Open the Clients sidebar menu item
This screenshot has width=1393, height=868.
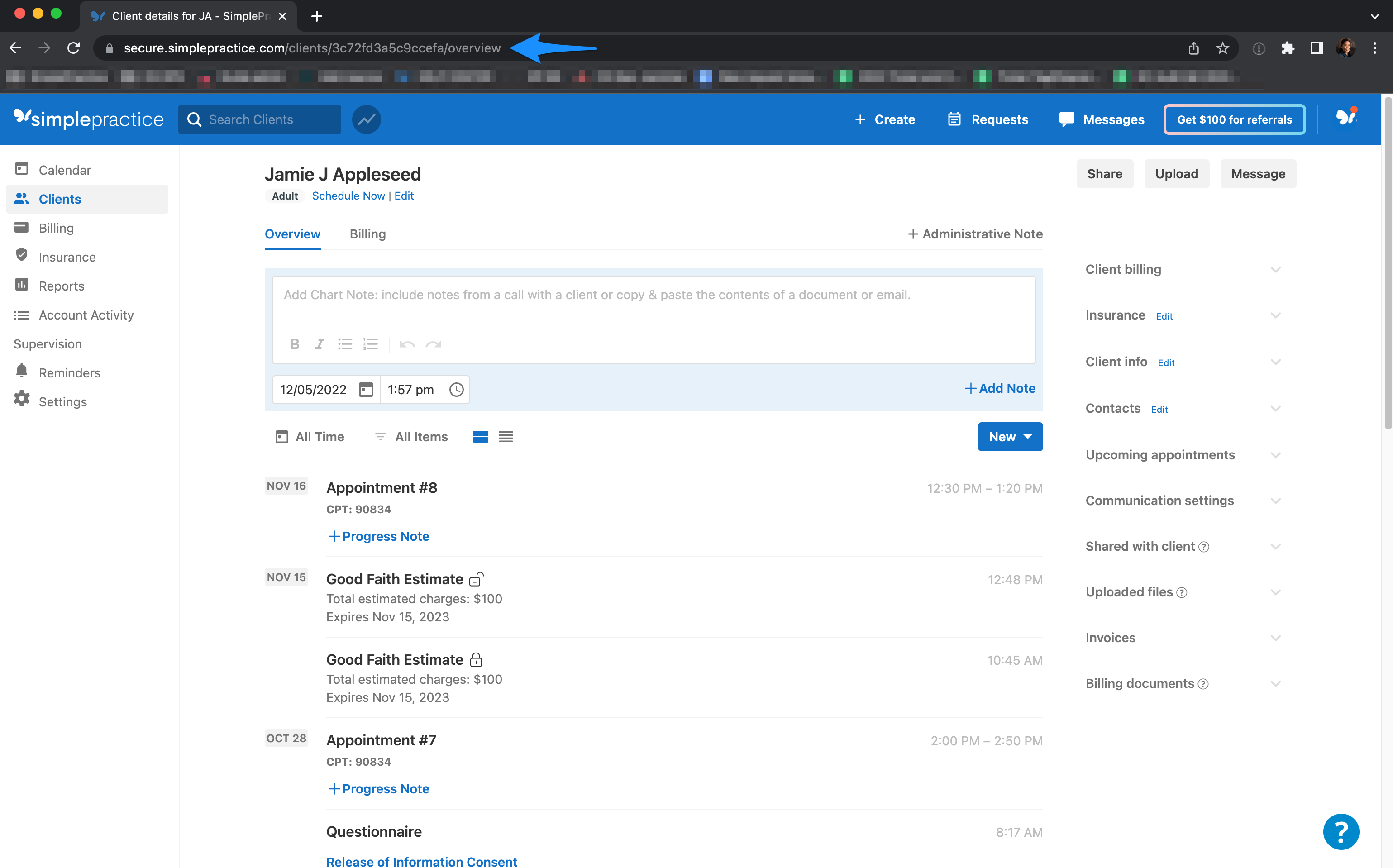[x=60, y=199]
